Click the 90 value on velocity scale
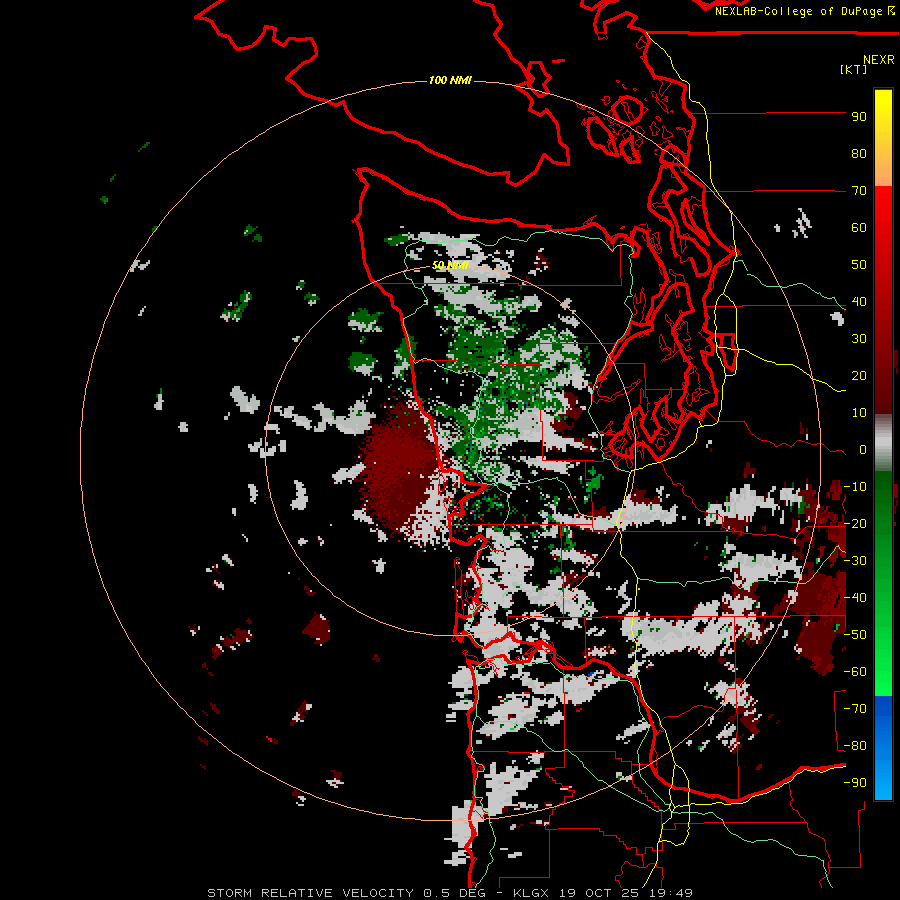900x900 pixels. click(859, 117)
